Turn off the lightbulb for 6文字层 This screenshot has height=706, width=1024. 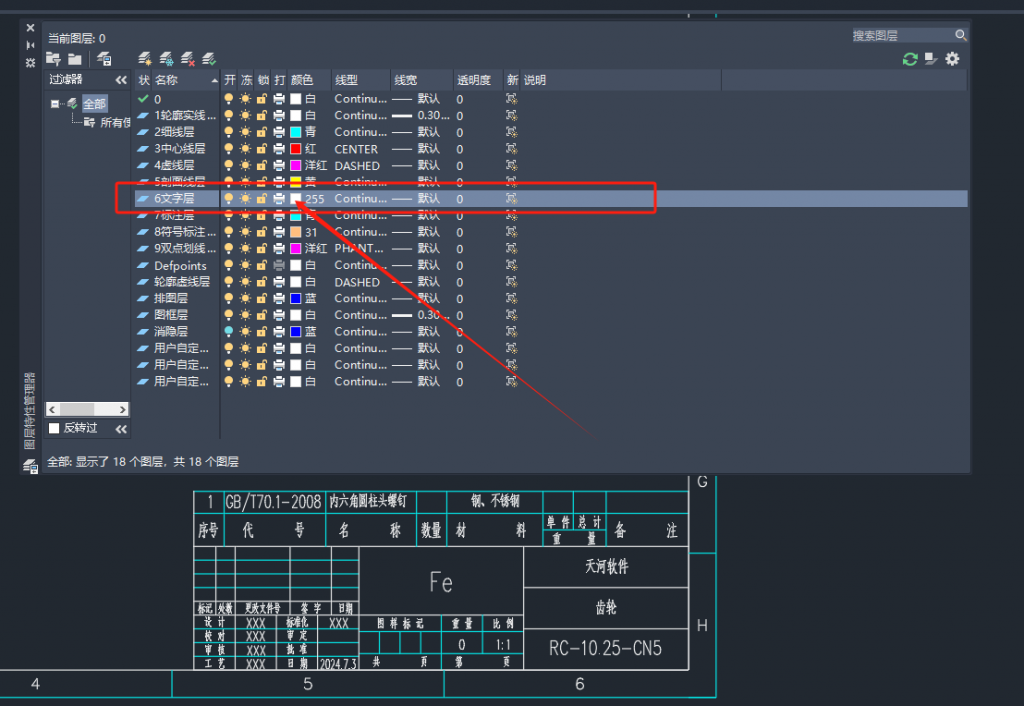click(227, 198)
